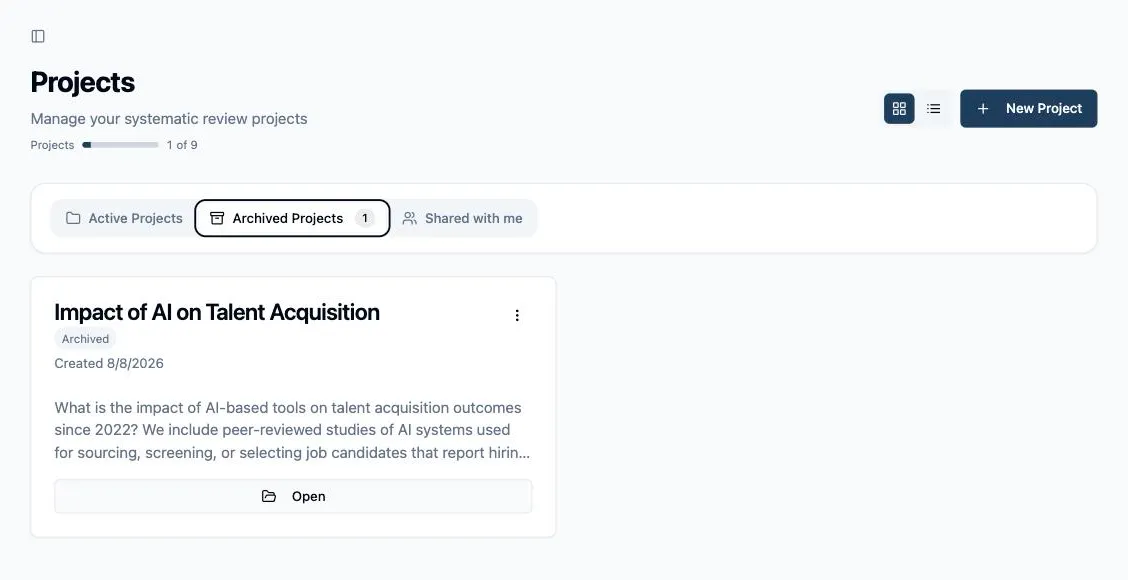The height and width of the screenshot is (580, 1128).
Task: Click the archive box icon
Action: coord(217,218)
